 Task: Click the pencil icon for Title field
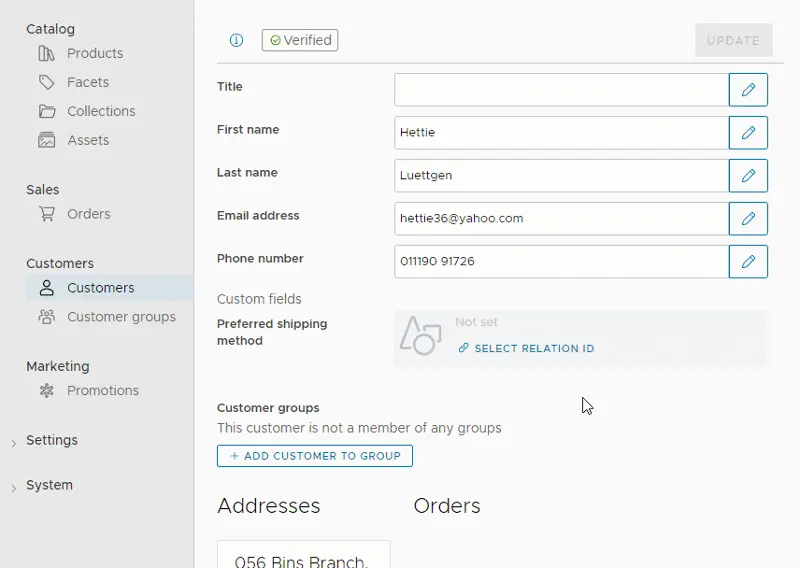pyautogui.click(x=748, y=89)
